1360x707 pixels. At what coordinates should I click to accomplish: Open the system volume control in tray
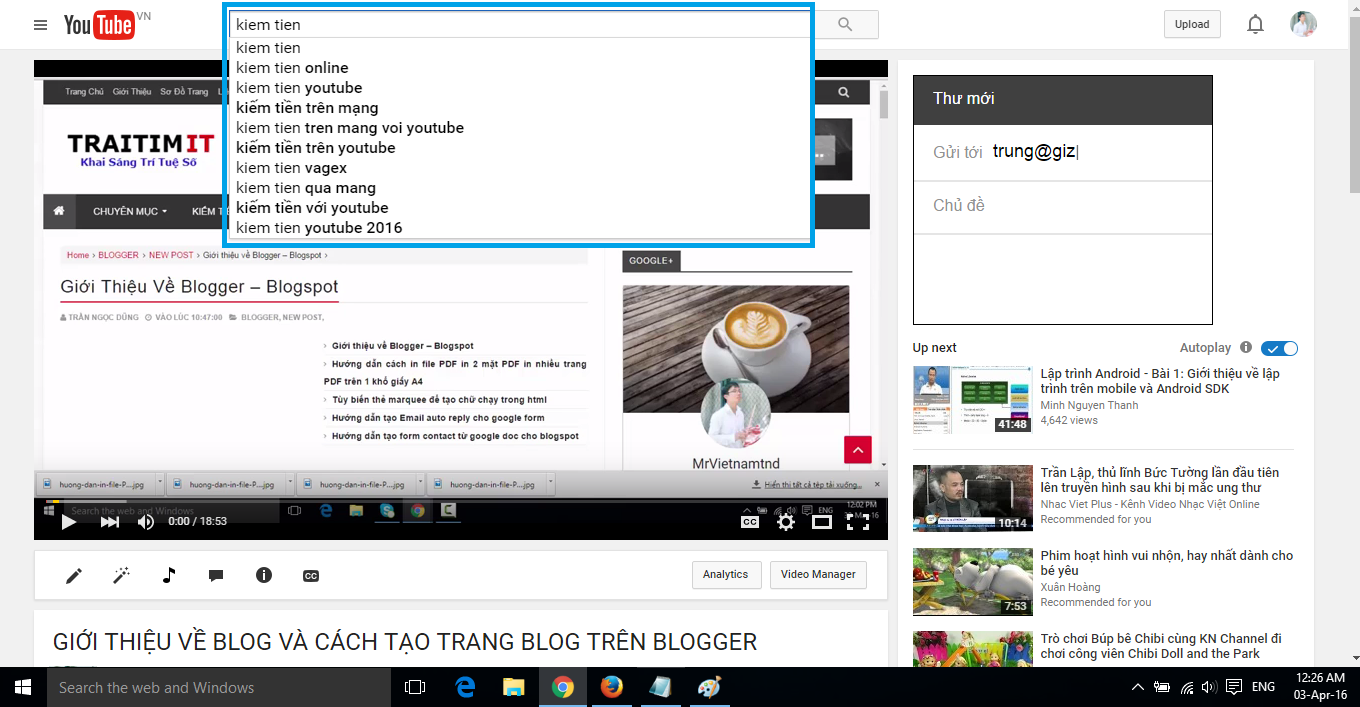coord(1209,687)
